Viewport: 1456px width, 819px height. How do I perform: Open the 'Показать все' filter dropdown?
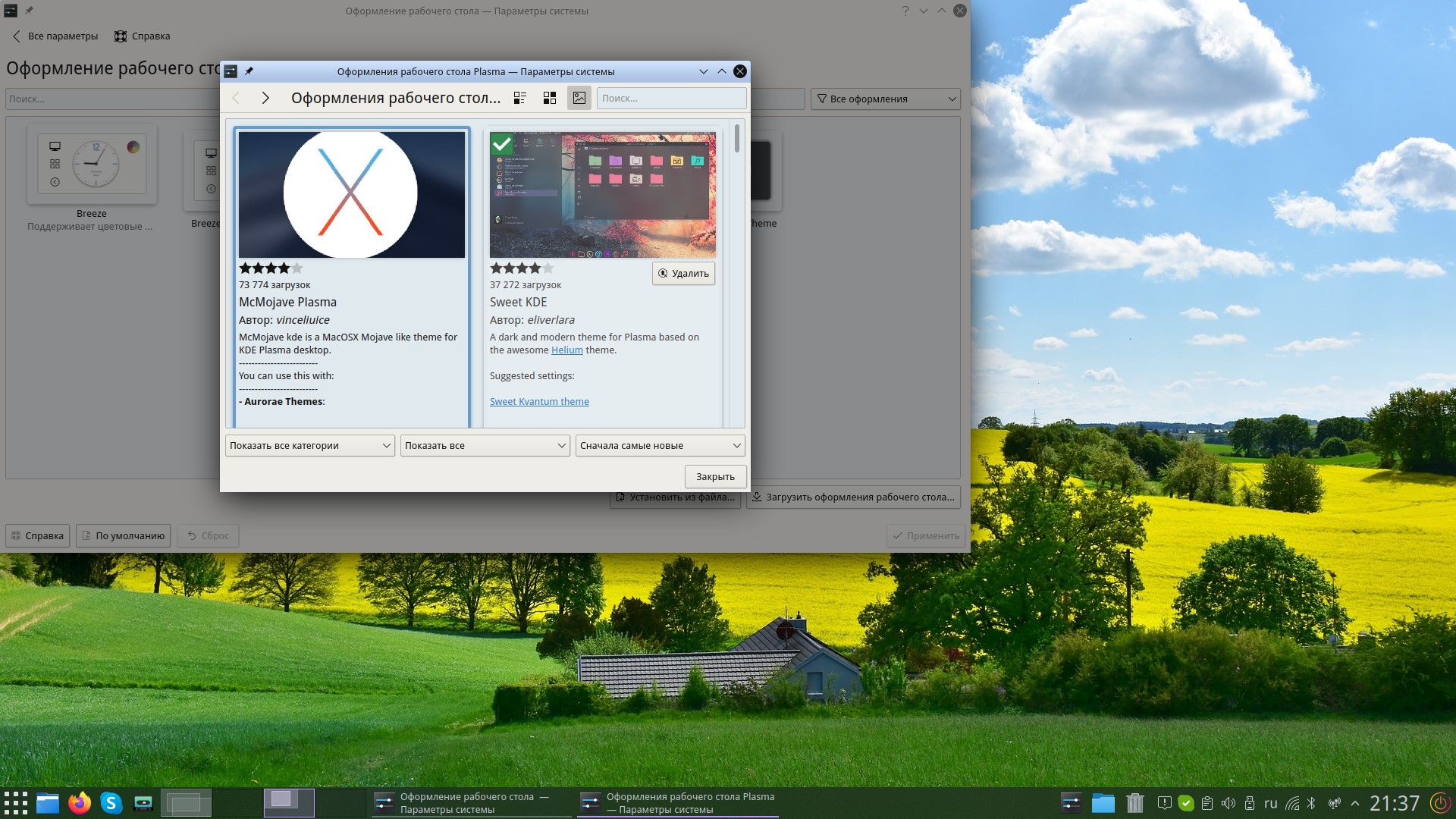tap(485, 445)
